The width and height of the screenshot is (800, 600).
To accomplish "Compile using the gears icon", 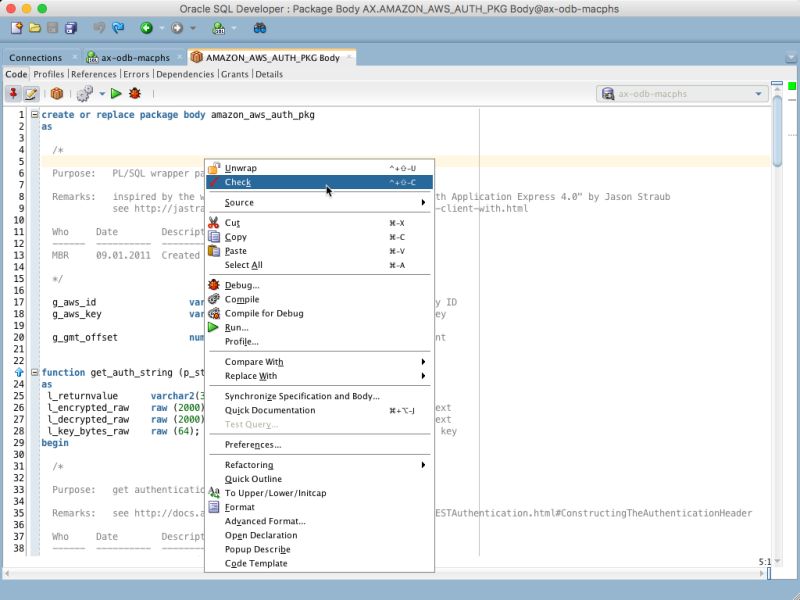I will click(83, 92).
